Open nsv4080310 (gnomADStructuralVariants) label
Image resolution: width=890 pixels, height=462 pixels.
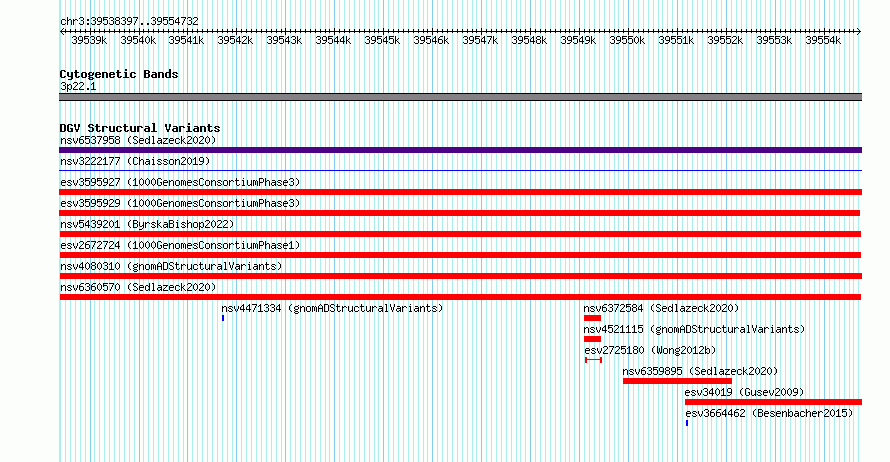[x=171, y=266]
